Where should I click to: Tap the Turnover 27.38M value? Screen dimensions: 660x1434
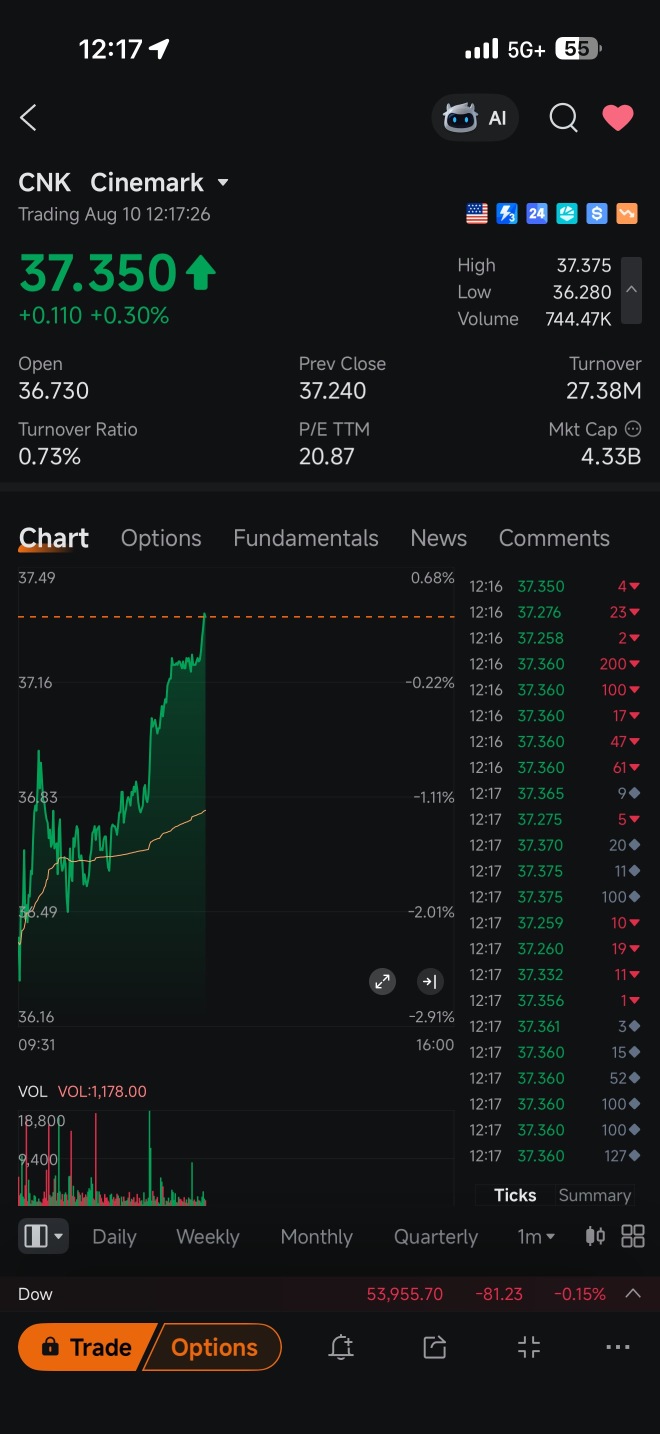(603, 391)
